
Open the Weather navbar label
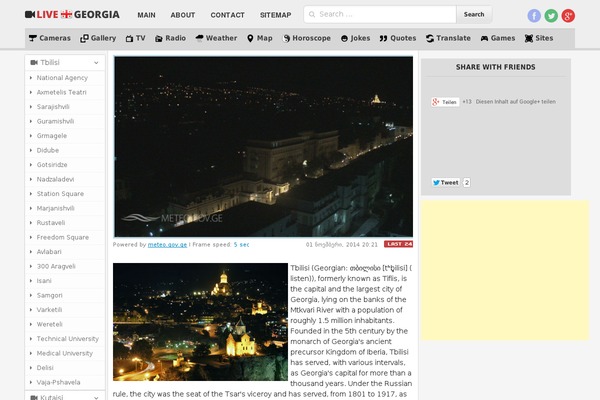pos(222,38)
